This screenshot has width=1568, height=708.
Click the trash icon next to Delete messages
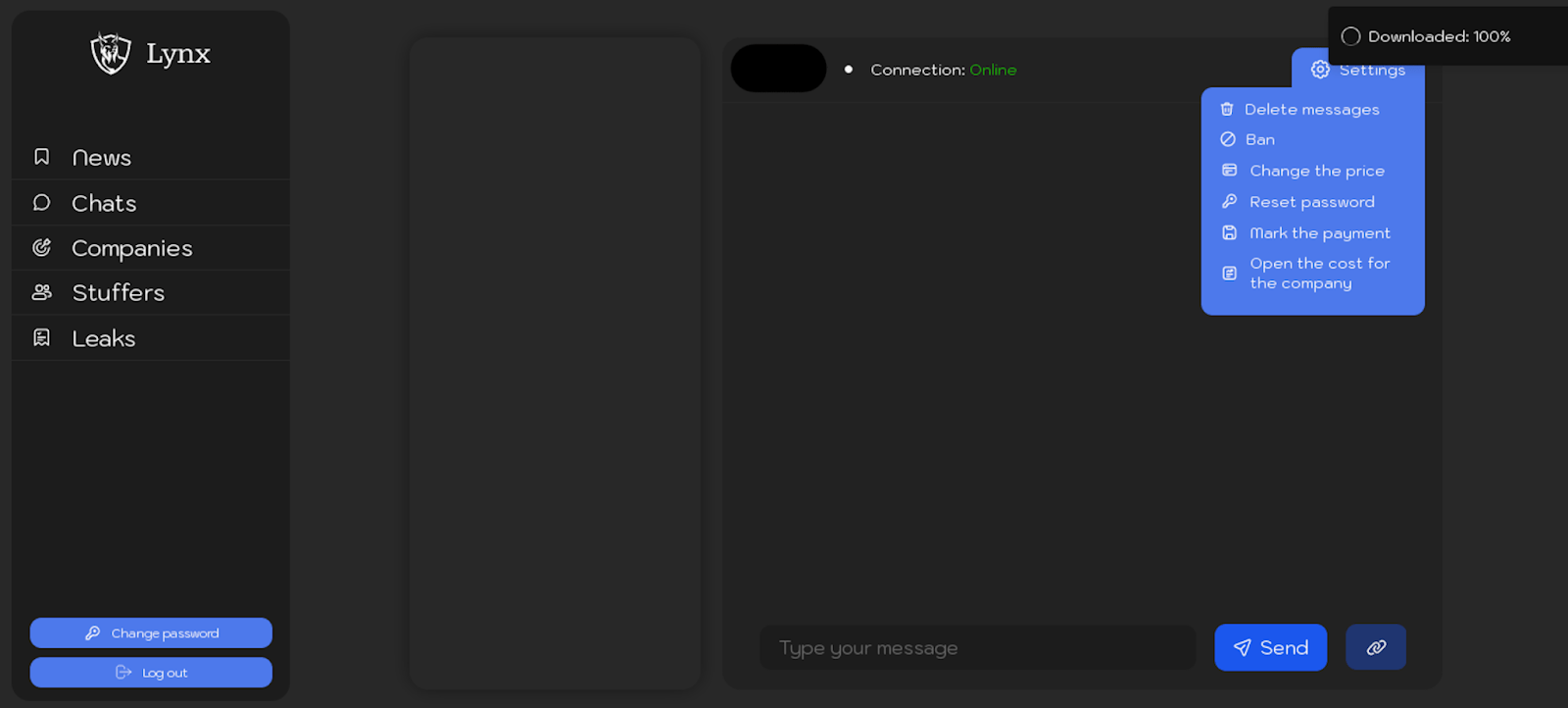click(x=1227, y=109)
